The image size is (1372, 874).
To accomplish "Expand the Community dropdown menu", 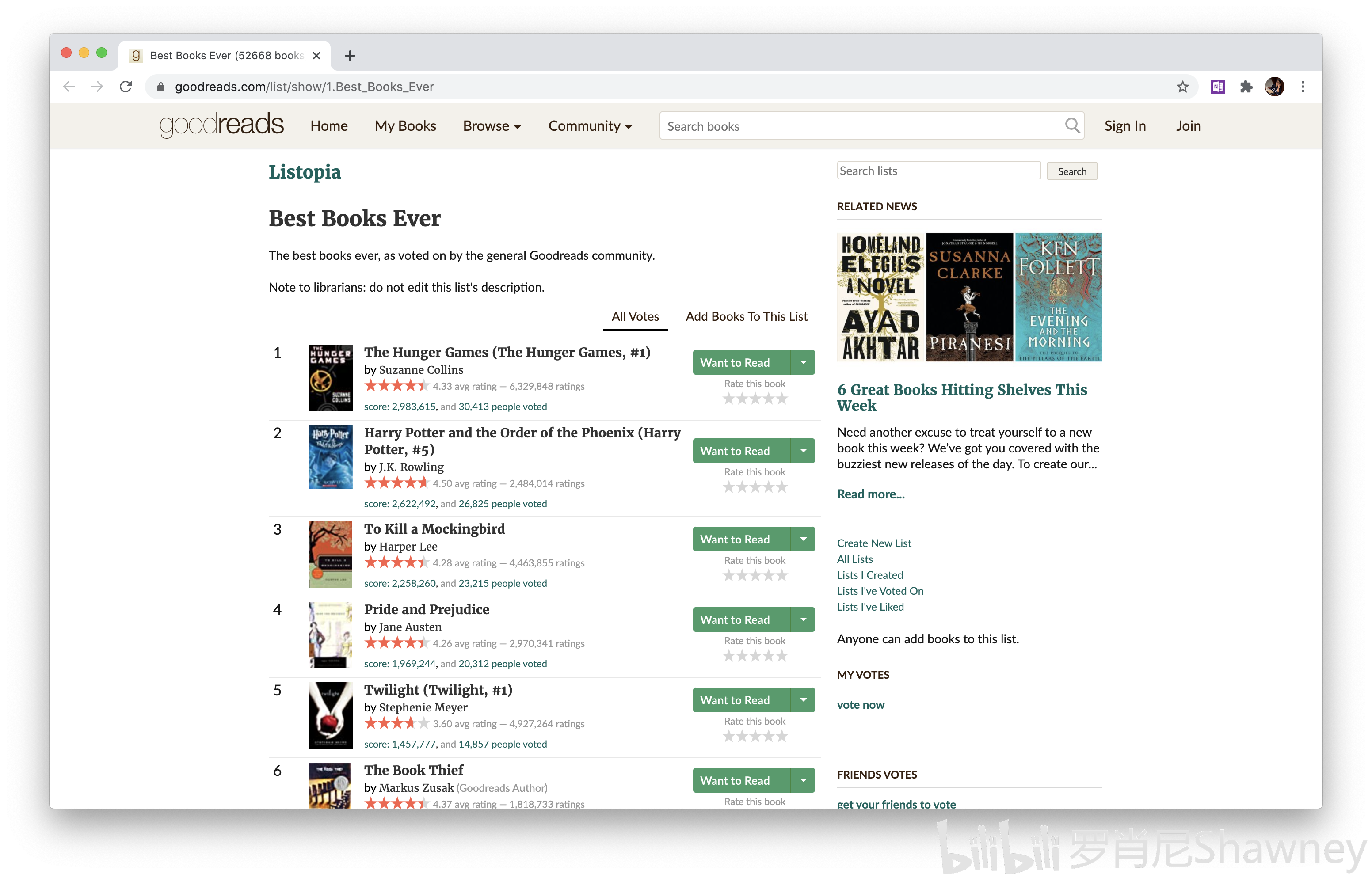I will [x=590, y=126].
